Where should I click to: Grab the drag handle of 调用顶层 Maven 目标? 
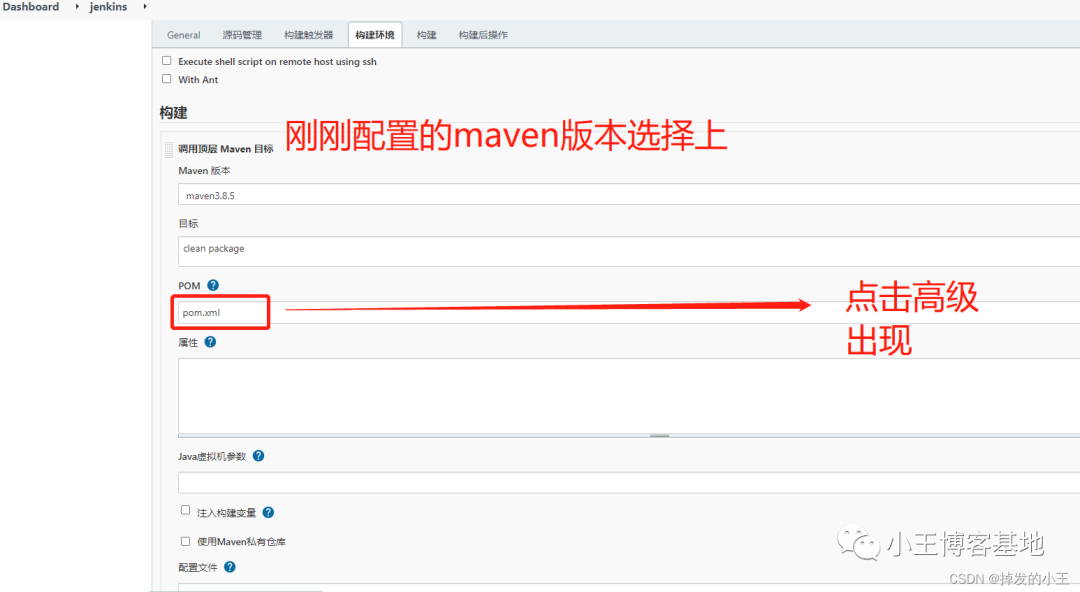coord(169,149)
